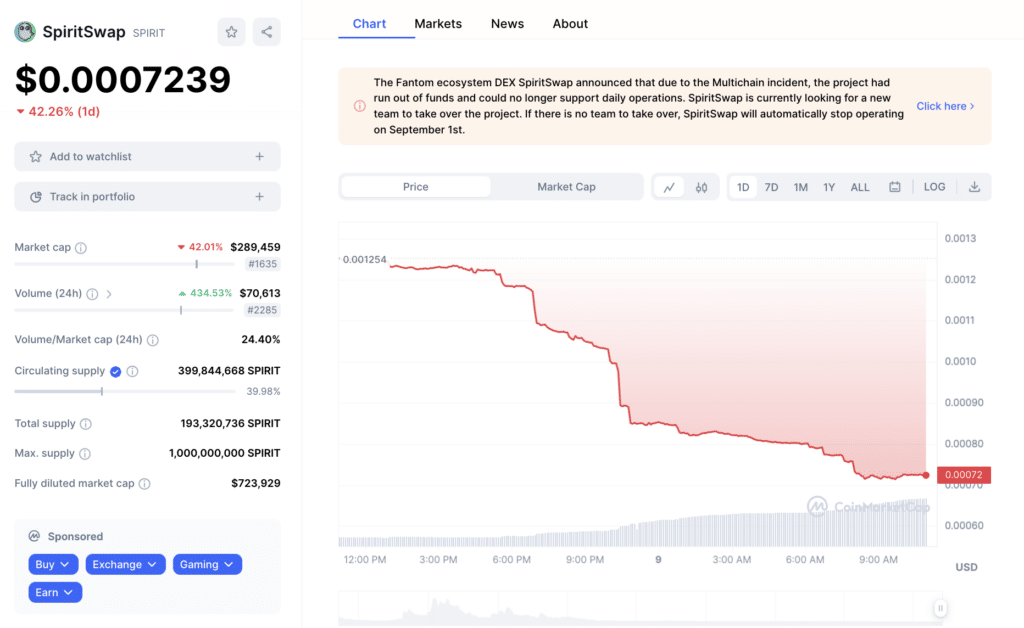This screenshot has height=628, width=1024.
Task: Click the Volume (24h) rank slider
Action: [124, 310]
